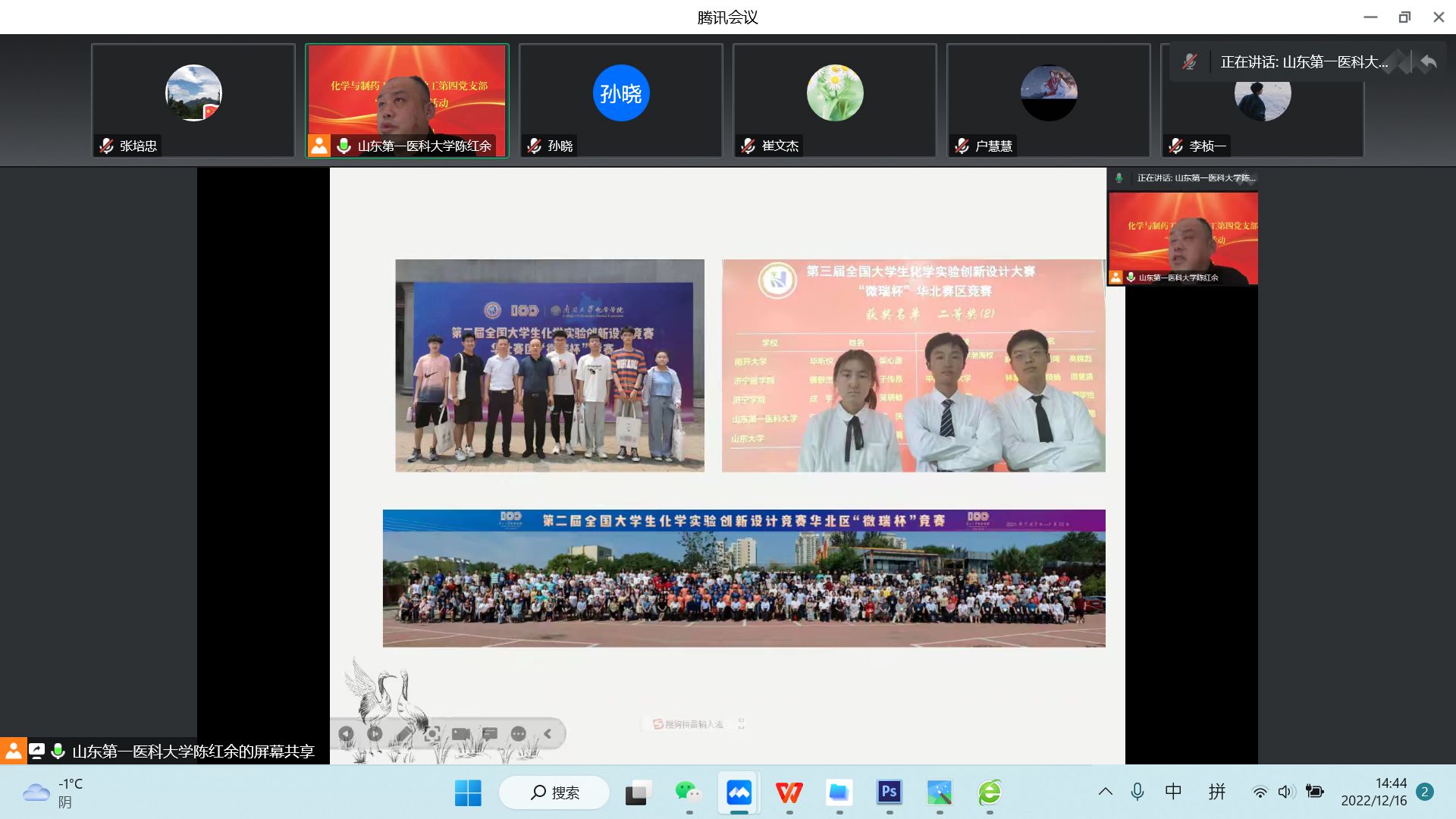Collapse the slide toolbar with left chevron
Screen dimensions: 1456x819
tap(548, 733)
